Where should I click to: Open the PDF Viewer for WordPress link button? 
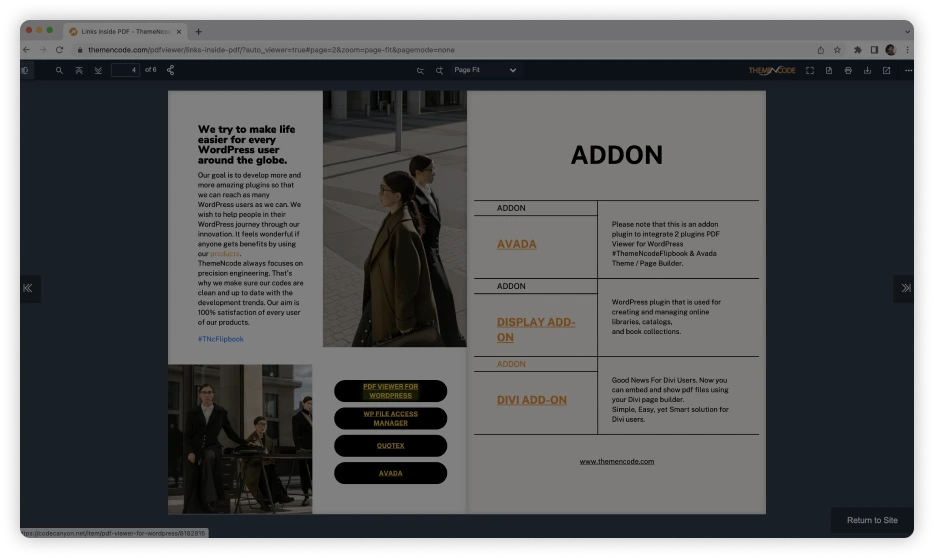[x=391, y=391]
